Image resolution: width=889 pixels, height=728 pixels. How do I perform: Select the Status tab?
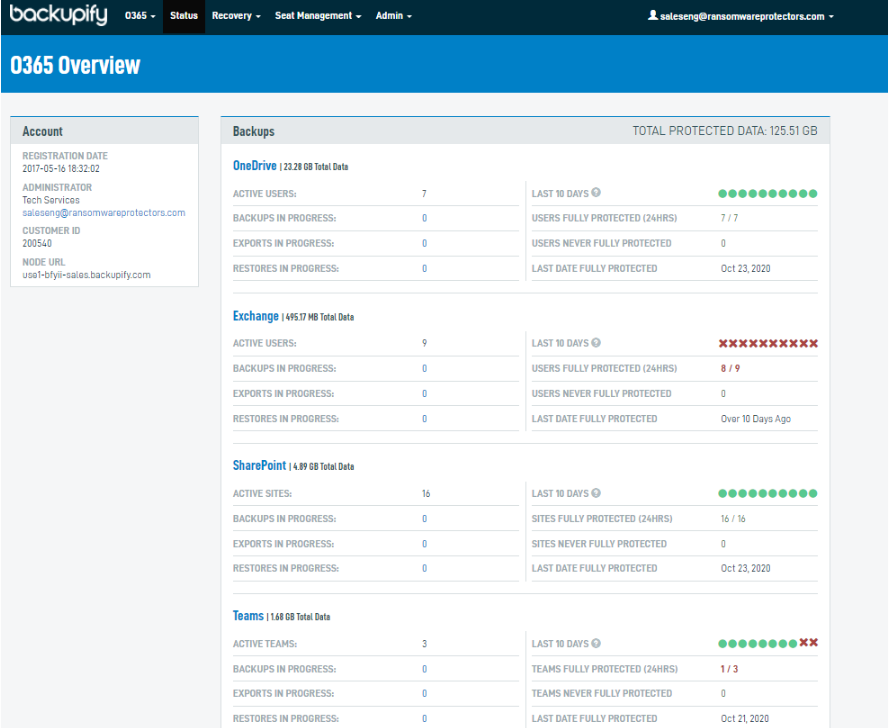coord(183,16)
